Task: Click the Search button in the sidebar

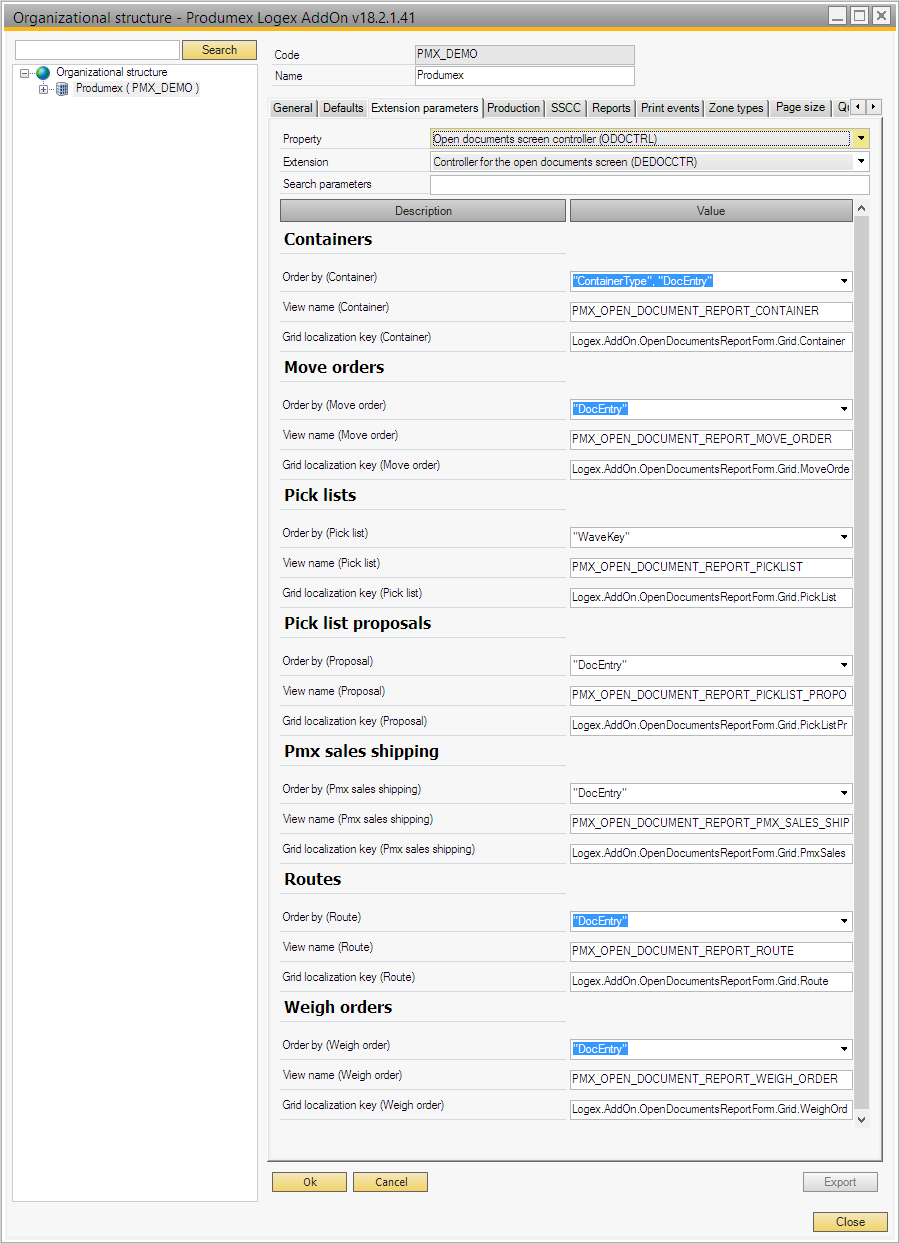Action: point(219,49)
